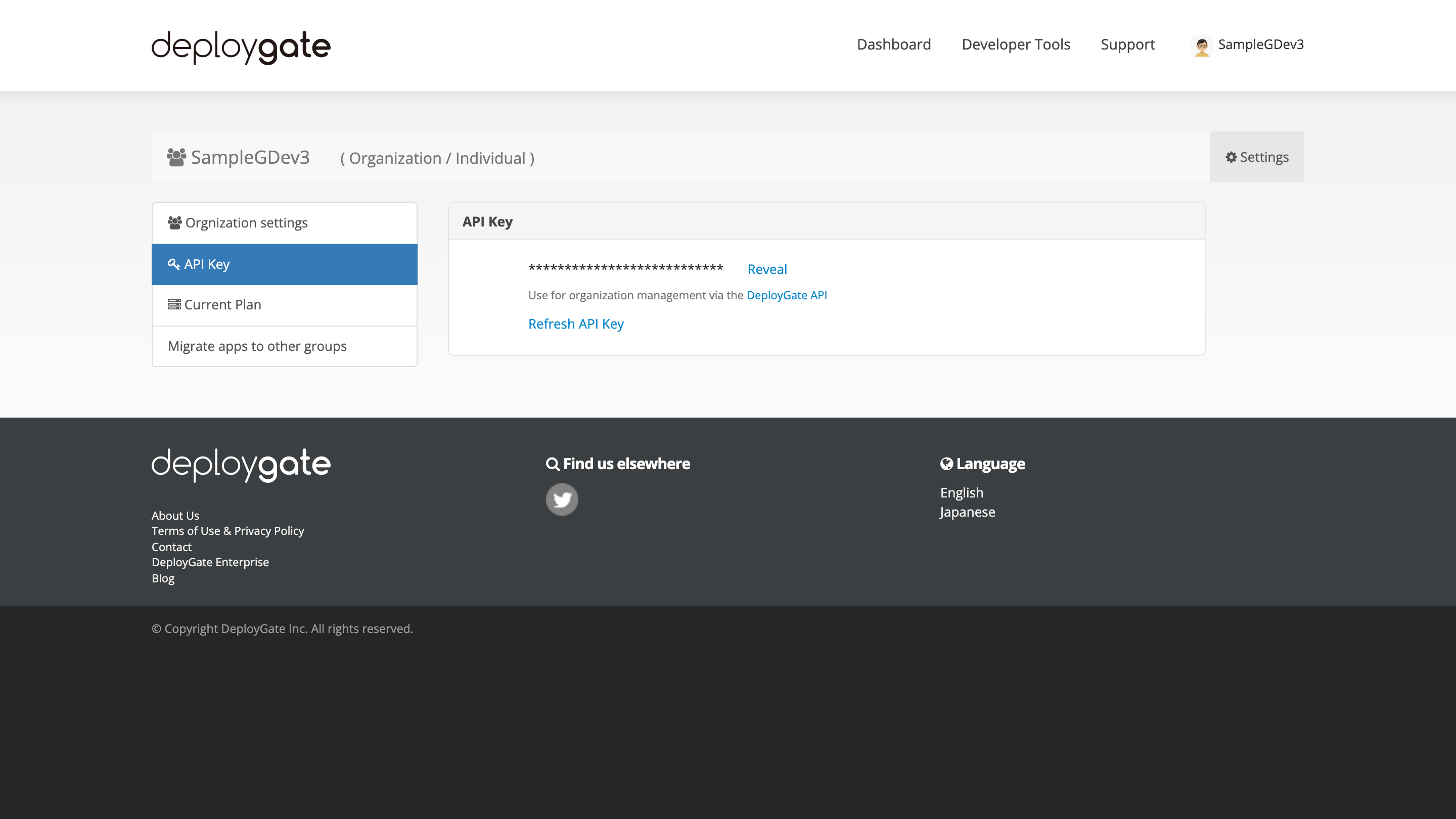This screenshot has width=1456, height=819.
Task: Reveal the hidden API key
Action: 766,269
